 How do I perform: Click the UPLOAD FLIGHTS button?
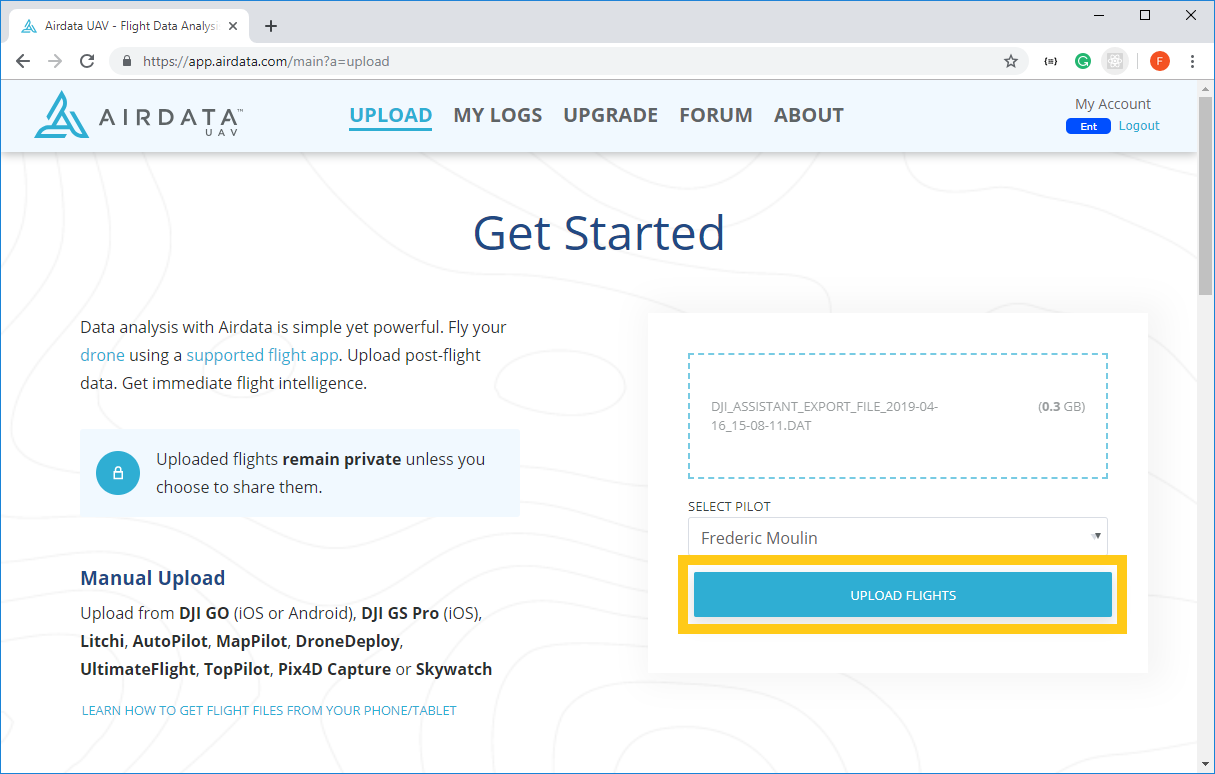(903, 595)
